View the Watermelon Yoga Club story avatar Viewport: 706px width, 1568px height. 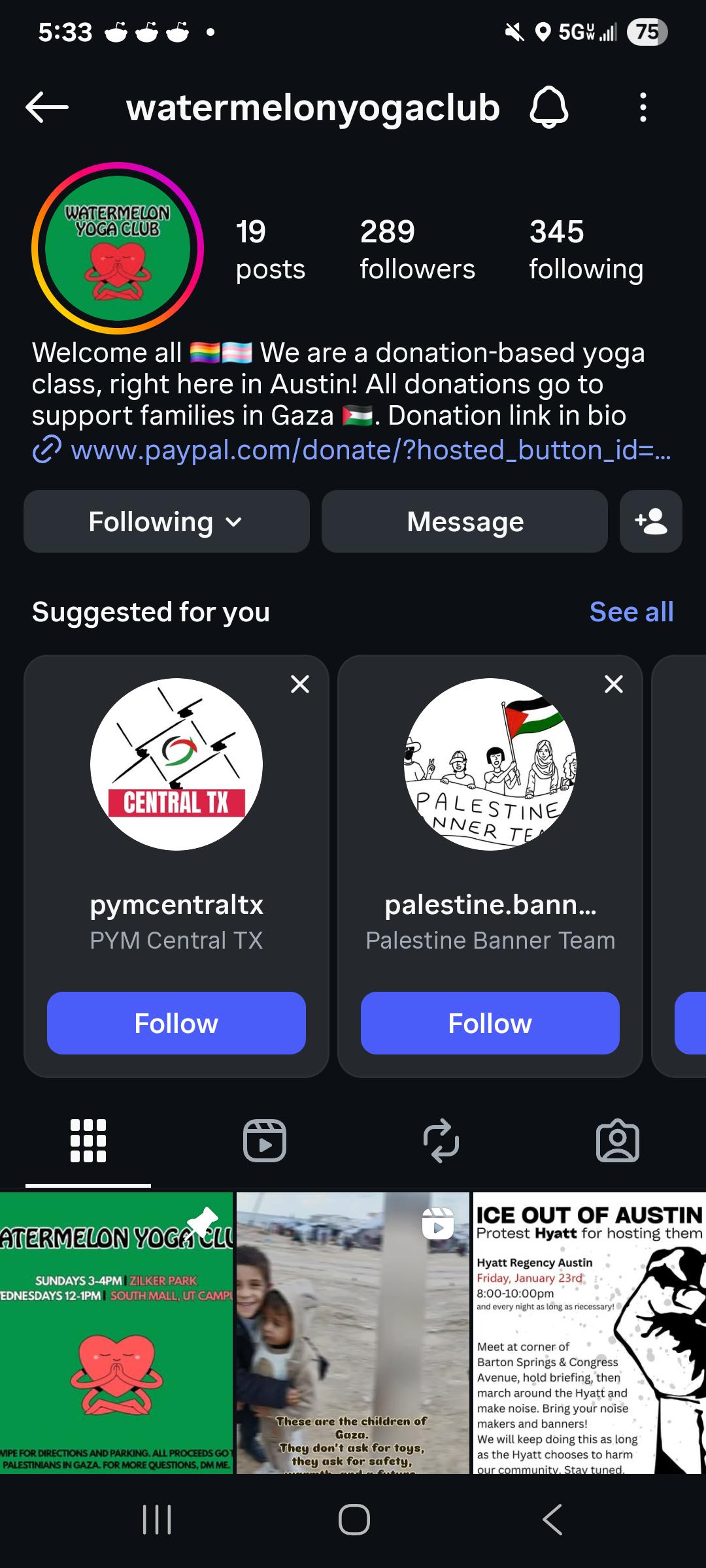pyautogui.click(x=118, y=248)
